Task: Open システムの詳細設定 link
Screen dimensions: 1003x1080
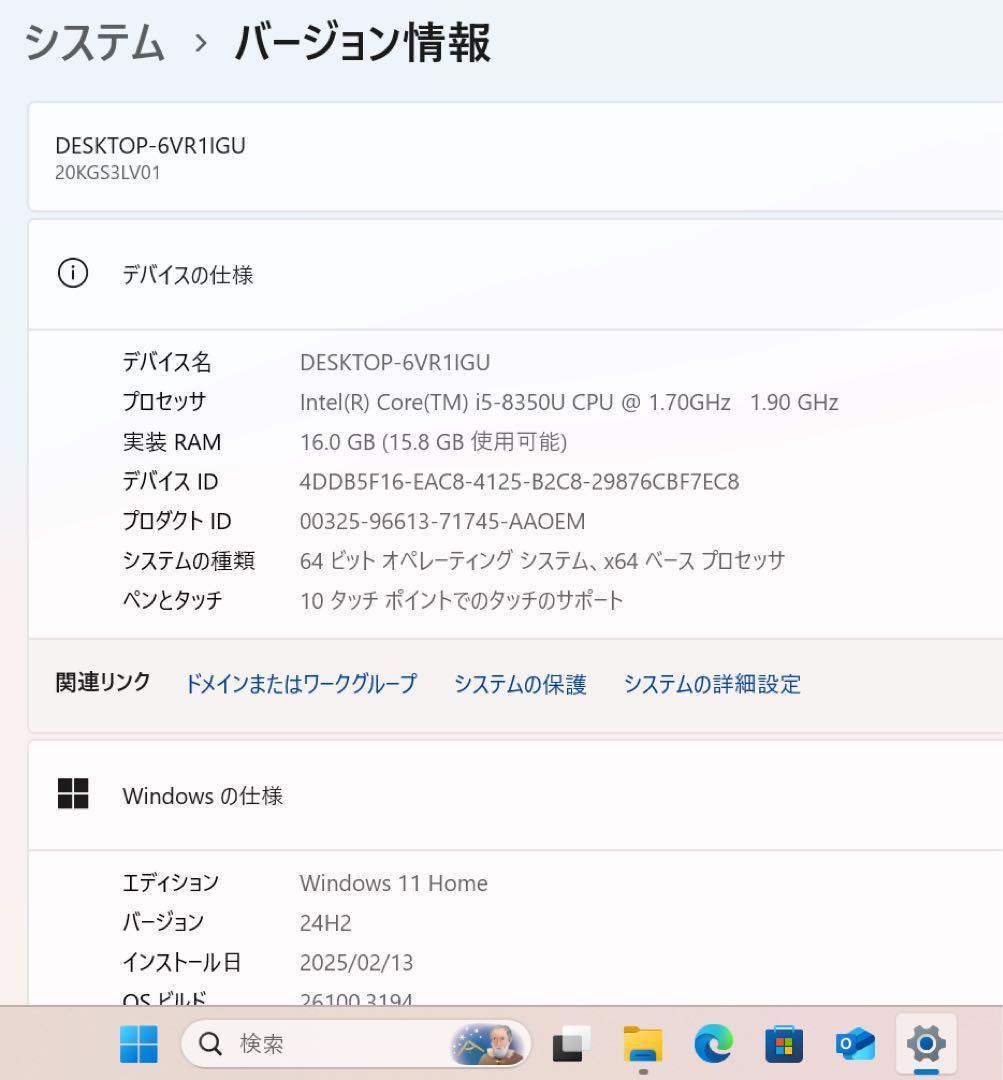Action: 712,683
